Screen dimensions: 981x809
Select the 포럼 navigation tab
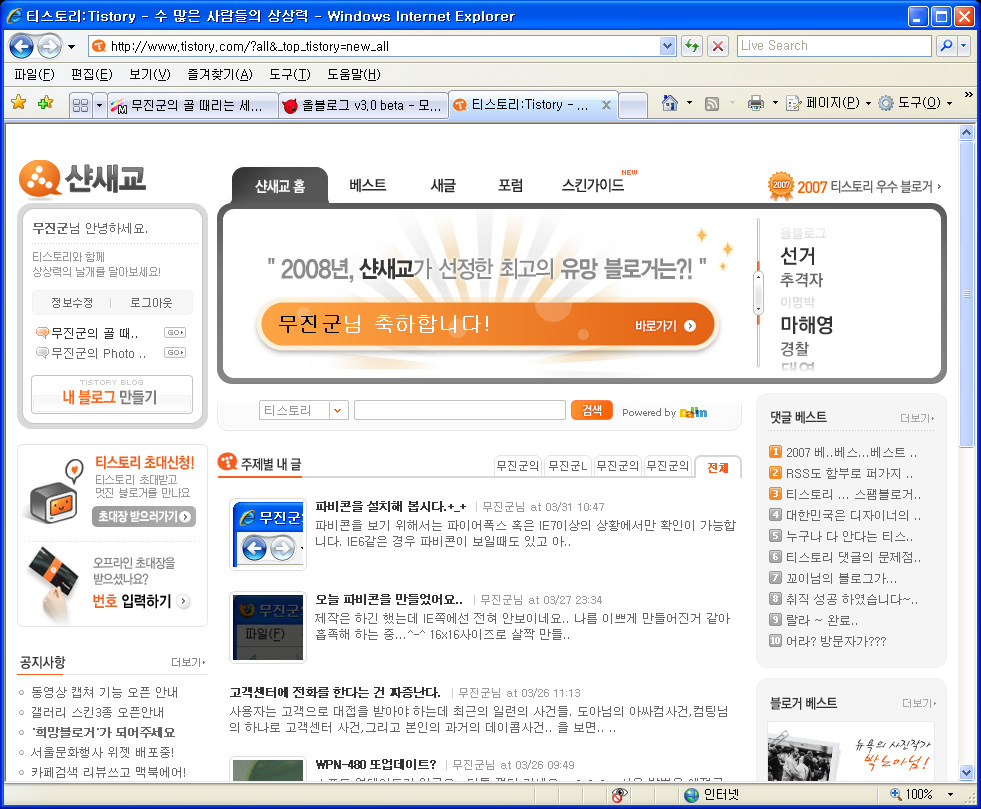point(511,185)
